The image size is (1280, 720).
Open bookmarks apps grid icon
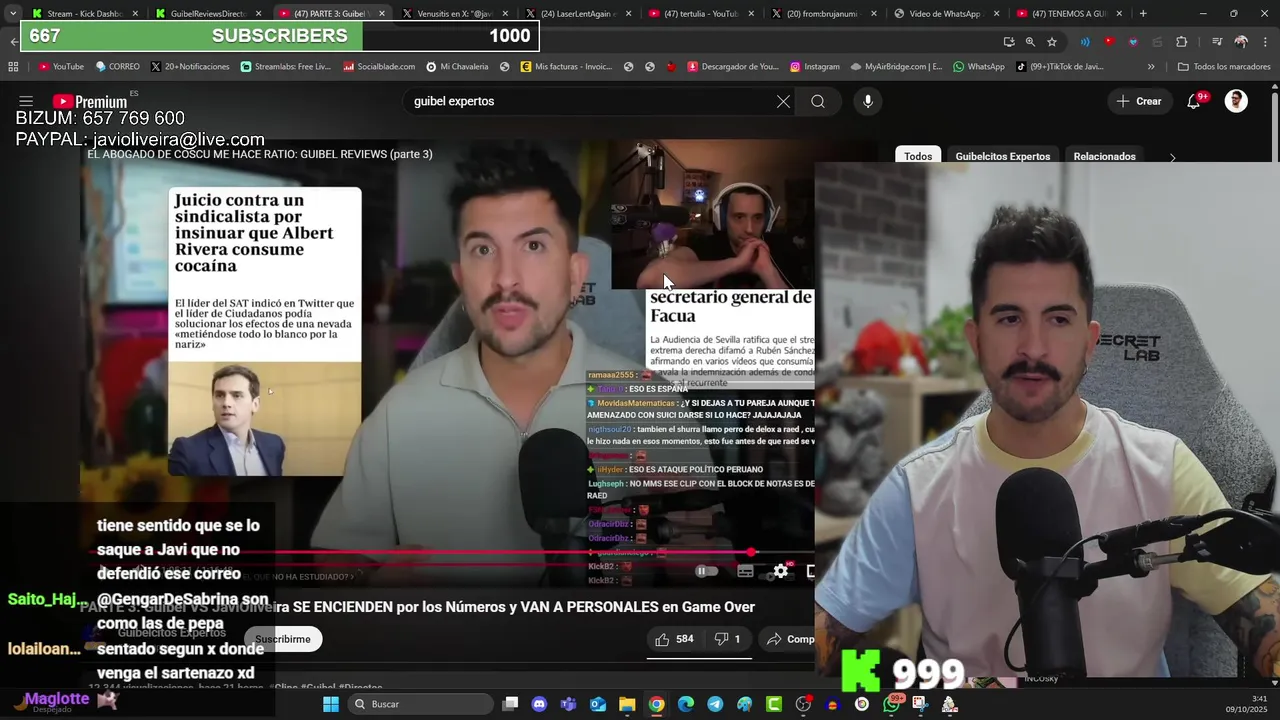coord(13,67)
